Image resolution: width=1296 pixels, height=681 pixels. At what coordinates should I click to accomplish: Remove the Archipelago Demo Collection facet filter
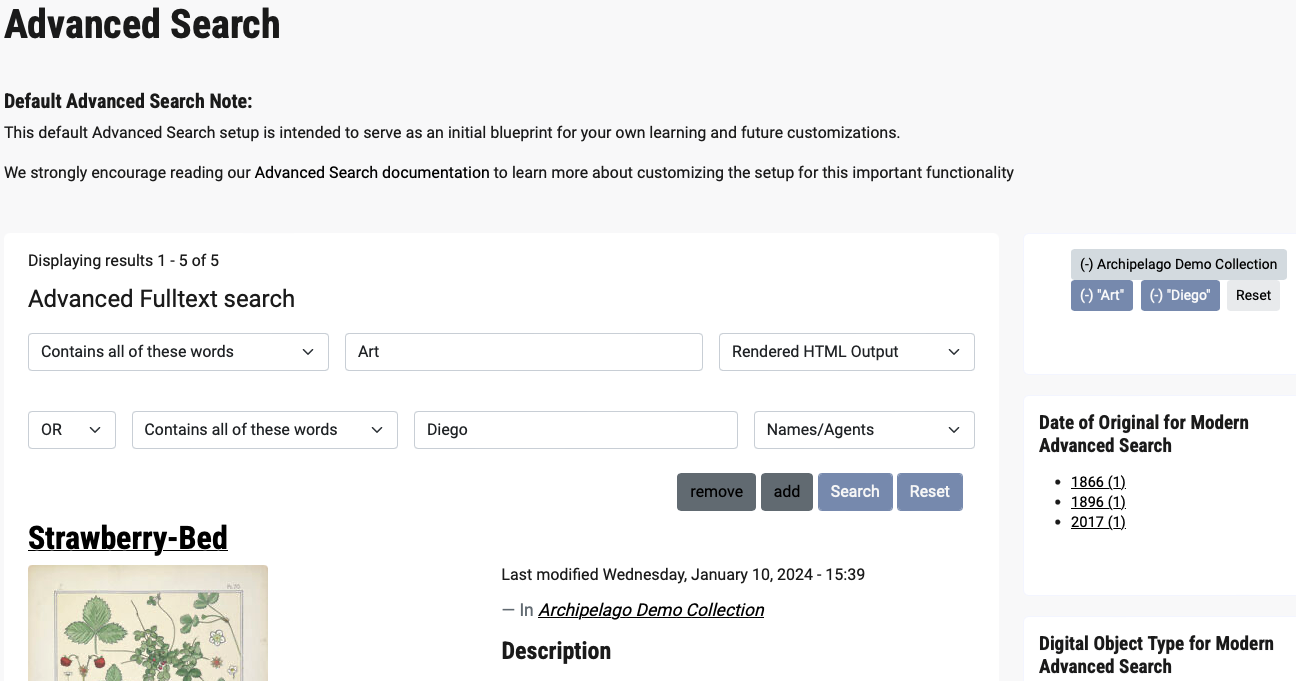tap(1178, 264)
